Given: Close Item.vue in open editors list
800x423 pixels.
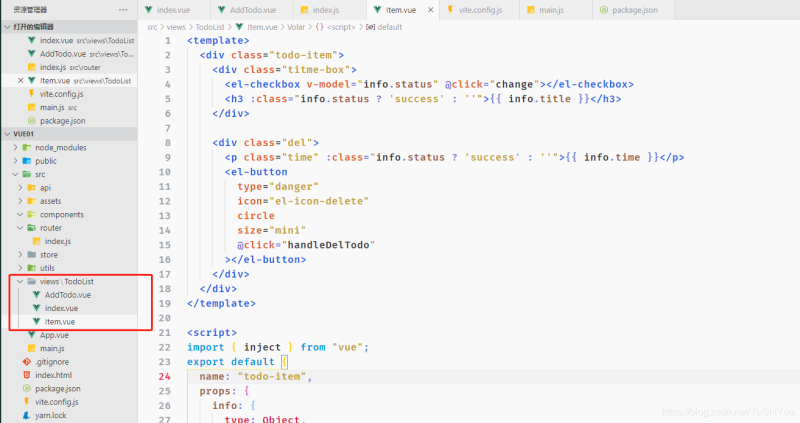Looking at the screenshot, I should point(20,80).
